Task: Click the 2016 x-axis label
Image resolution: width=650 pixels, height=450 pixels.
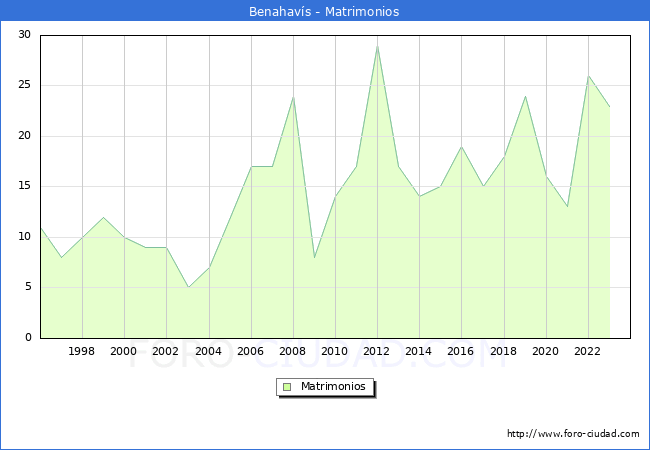Action: coord(461,352)
